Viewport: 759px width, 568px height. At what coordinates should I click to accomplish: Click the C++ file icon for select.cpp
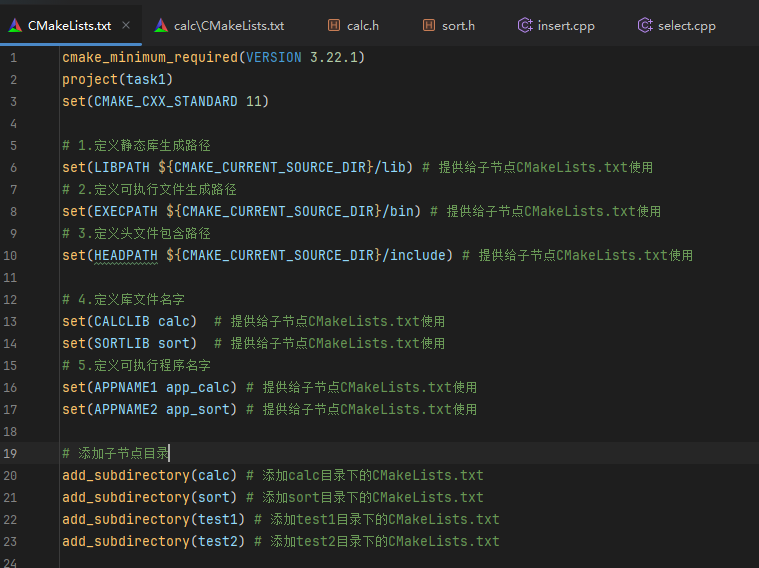point(645,26)
